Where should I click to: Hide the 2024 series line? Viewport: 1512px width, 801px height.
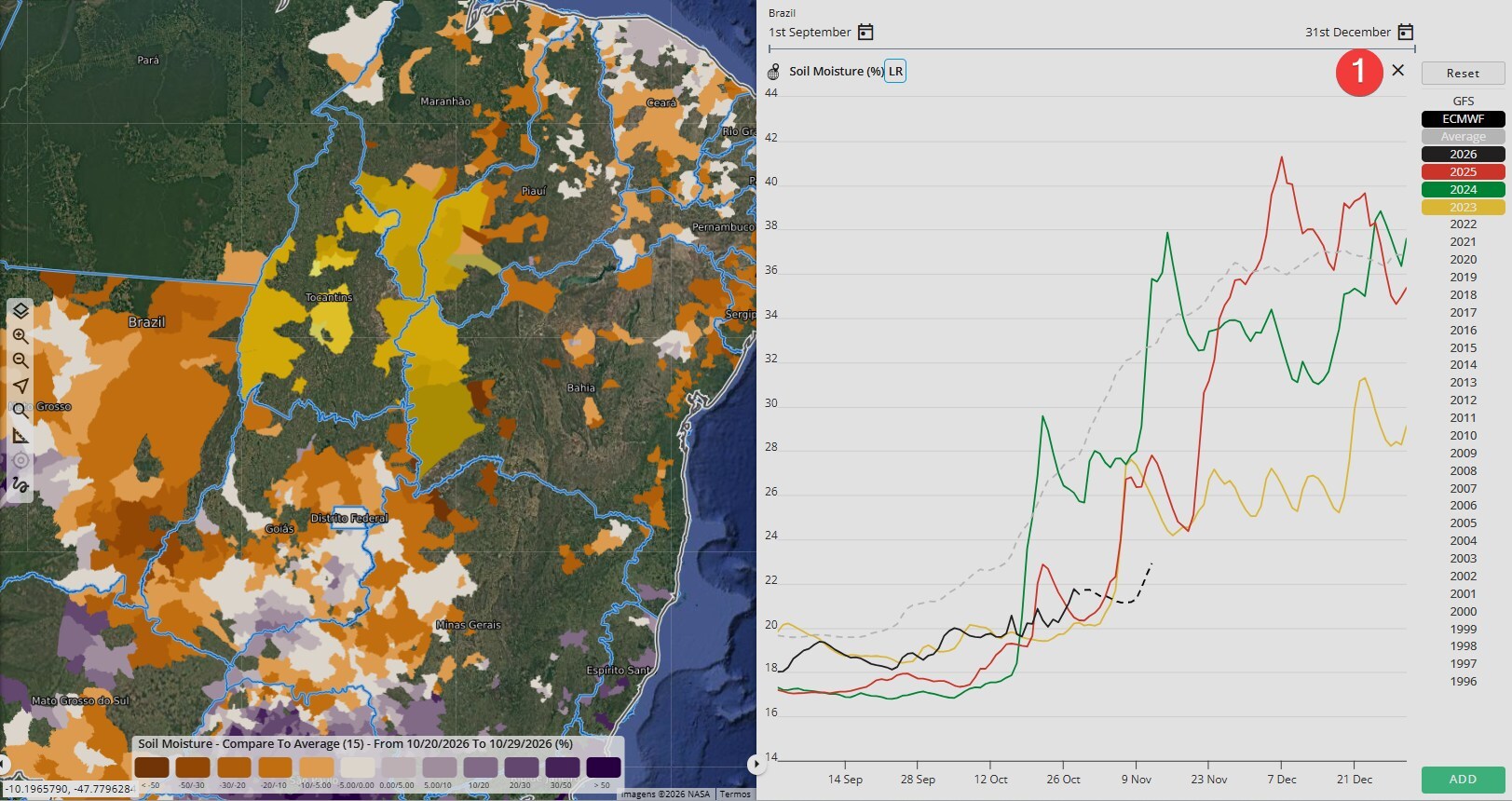click(1463, 190)
